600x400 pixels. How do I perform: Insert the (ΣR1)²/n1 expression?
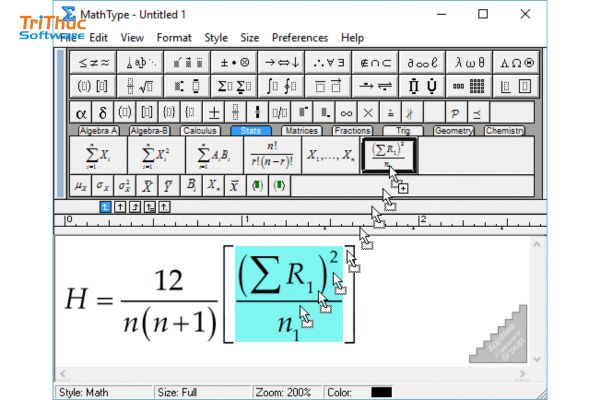(x=388, y=155)
